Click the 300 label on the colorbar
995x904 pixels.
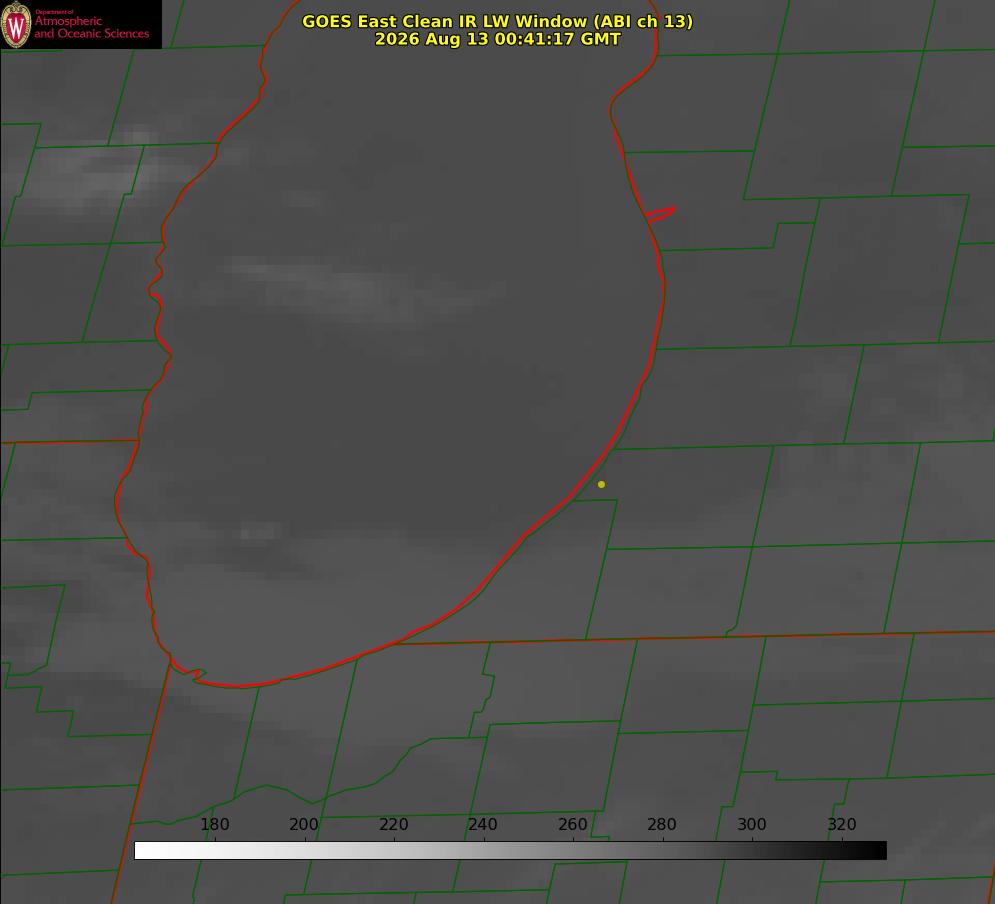tap(751, 824)
